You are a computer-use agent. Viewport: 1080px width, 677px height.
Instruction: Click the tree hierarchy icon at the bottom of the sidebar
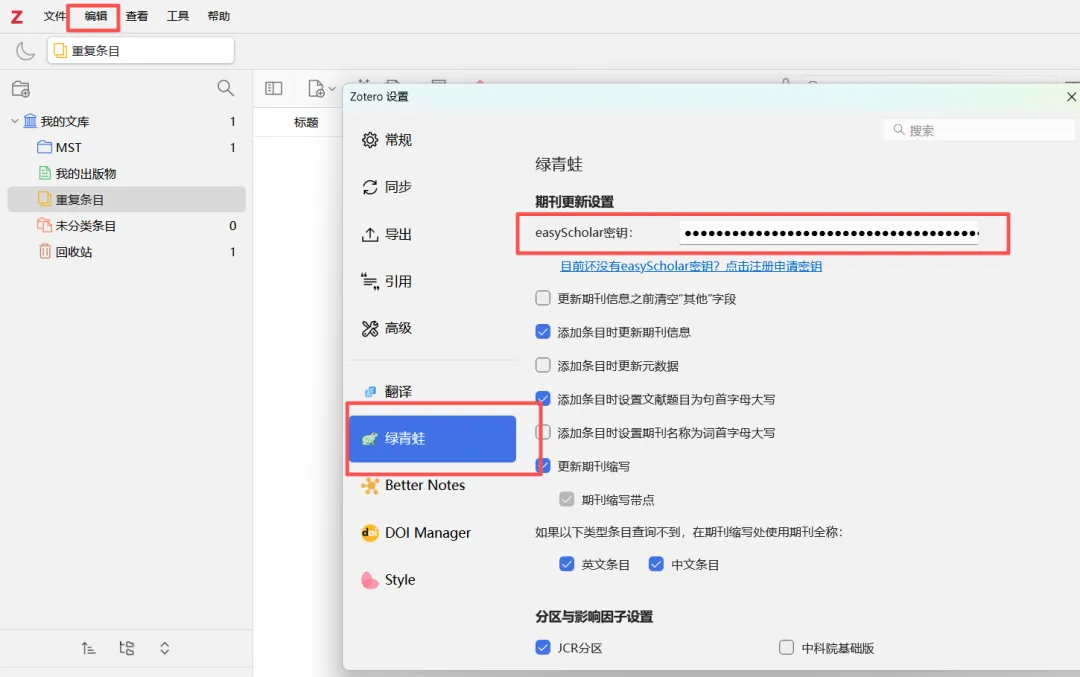point(127,648)
